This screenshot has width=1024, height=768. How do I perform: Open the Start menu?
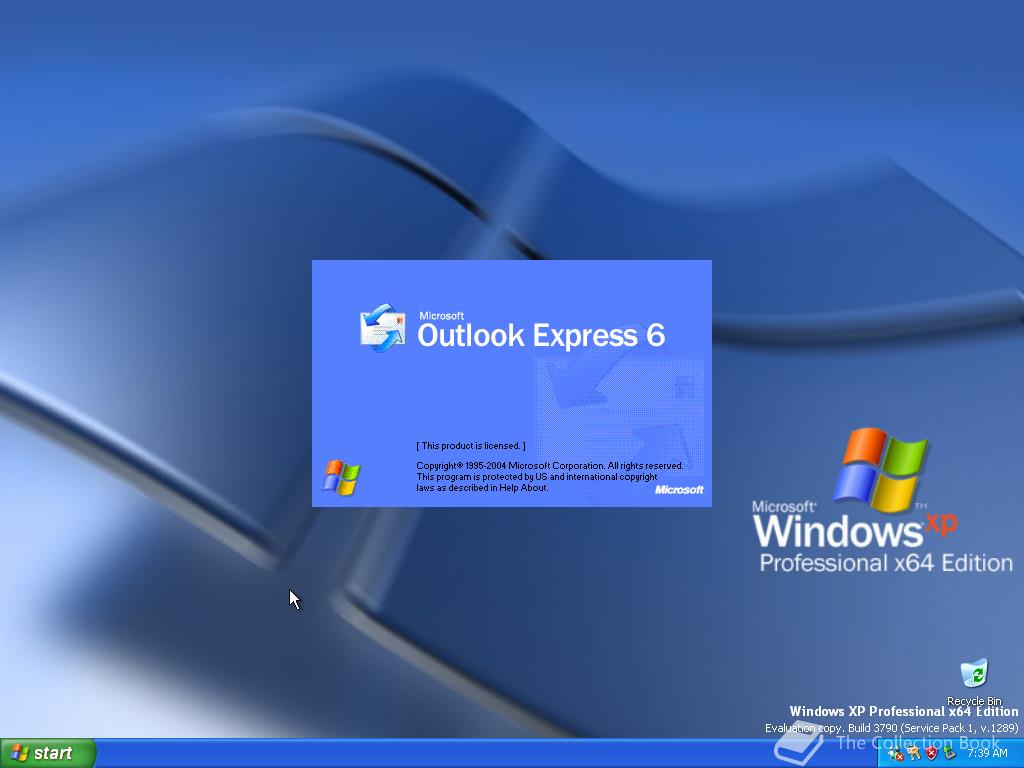point(48,753)
